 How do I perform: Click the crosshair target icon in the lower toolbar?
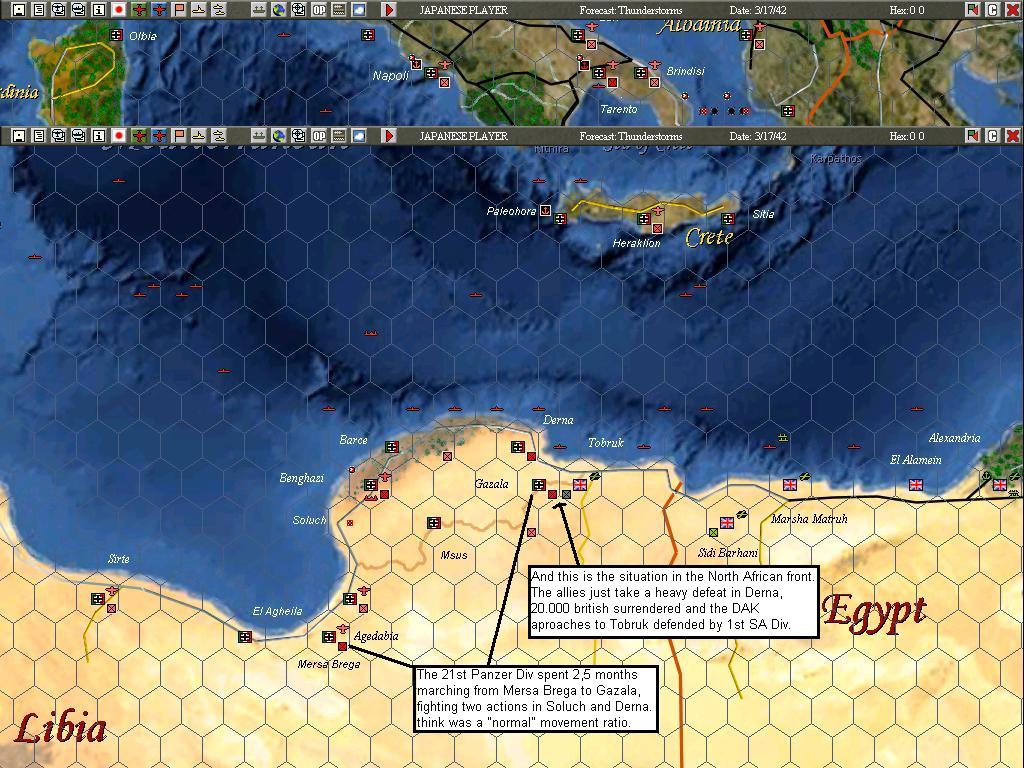pyautogui.click(x=298, y=136)
